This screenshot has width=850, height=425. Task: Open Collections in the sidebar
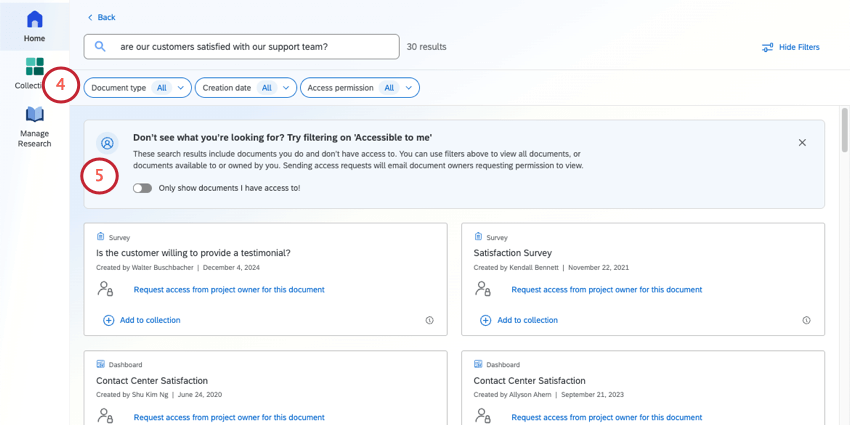click(x=34, y=68)
